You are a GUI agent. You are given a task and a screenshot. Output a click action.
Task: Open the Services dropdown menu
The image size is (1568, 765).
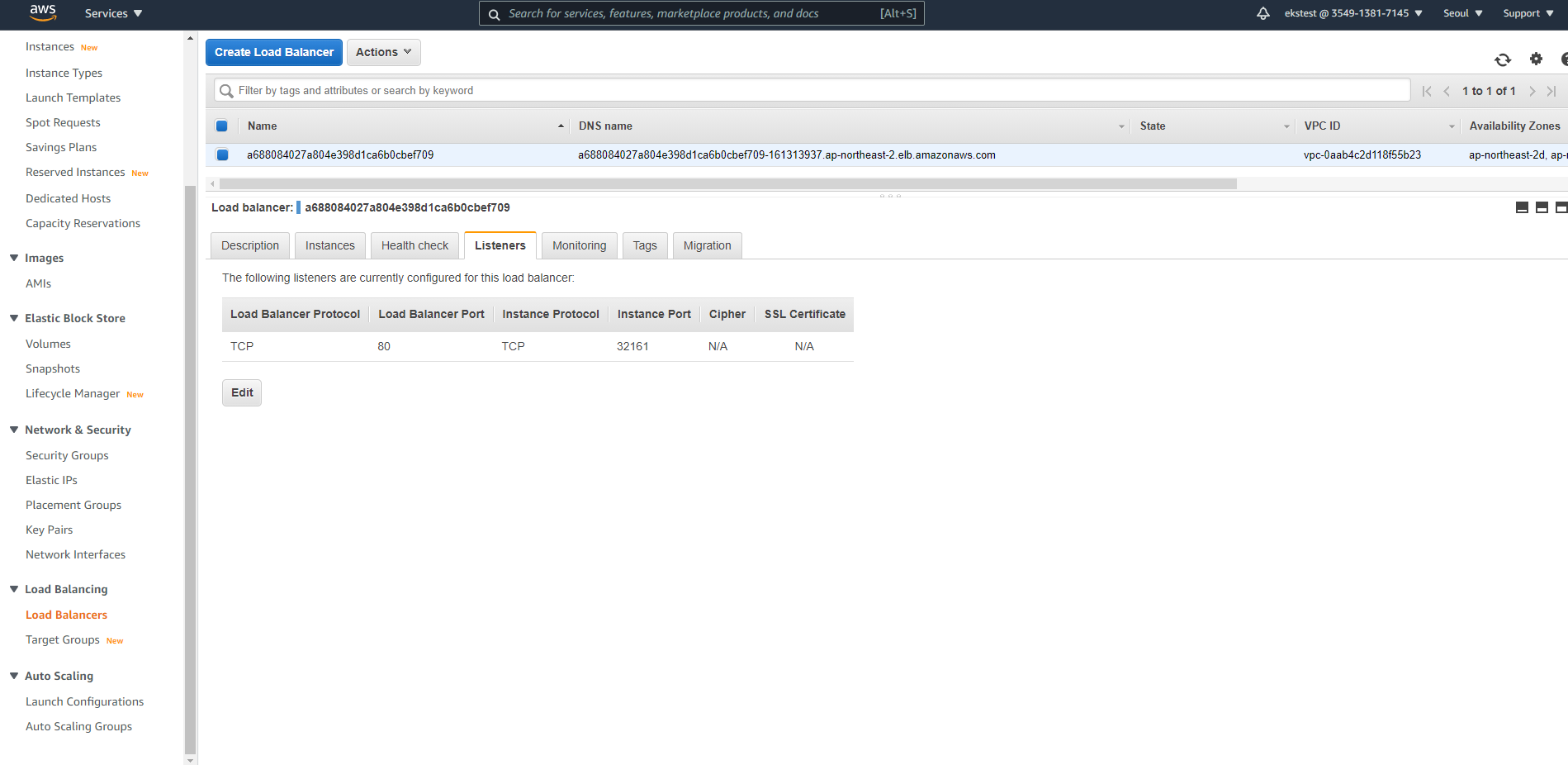point(114,13)
